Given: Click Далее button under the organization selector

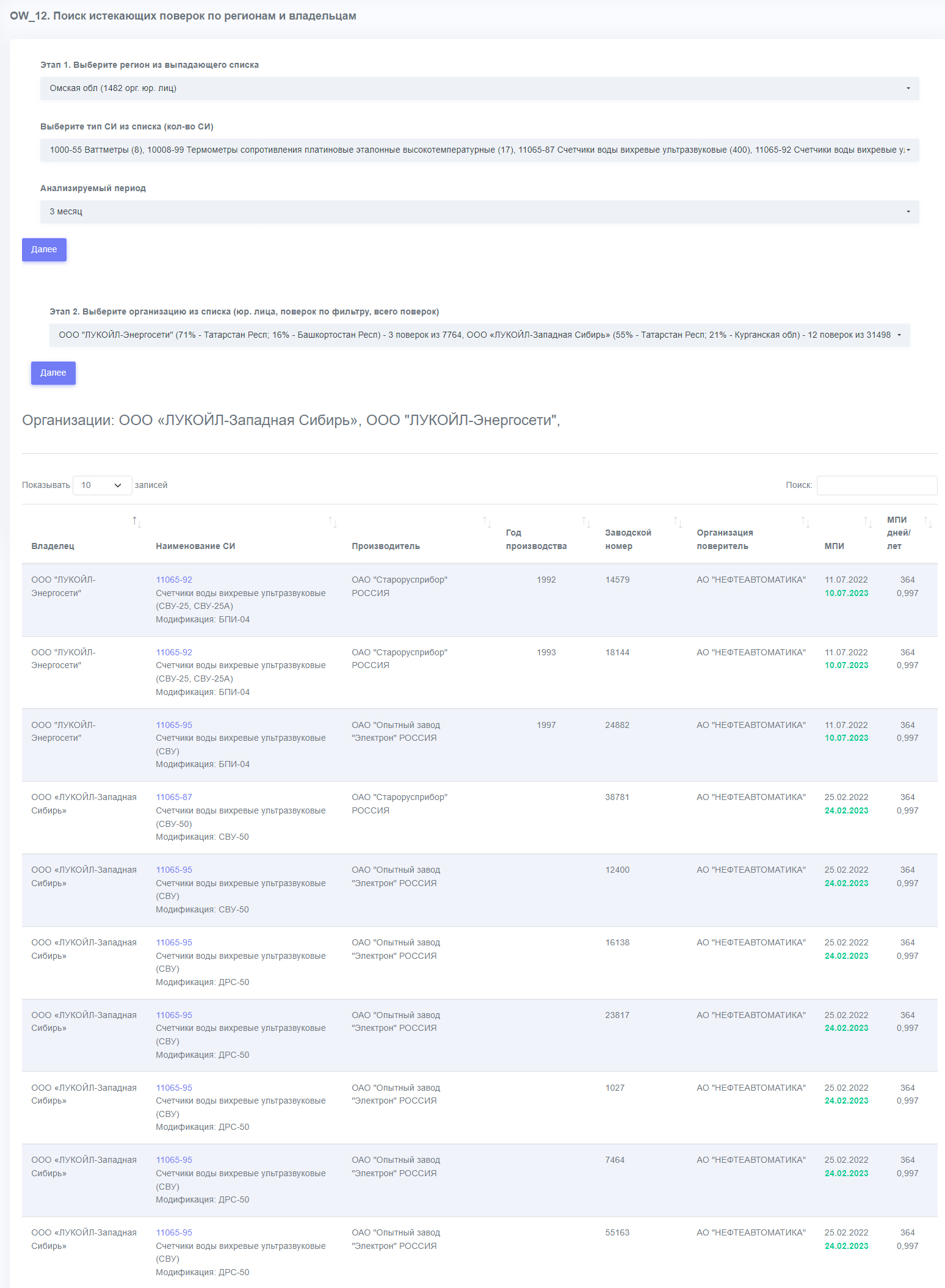Looking at the screenshot, I should click(53, 373).
